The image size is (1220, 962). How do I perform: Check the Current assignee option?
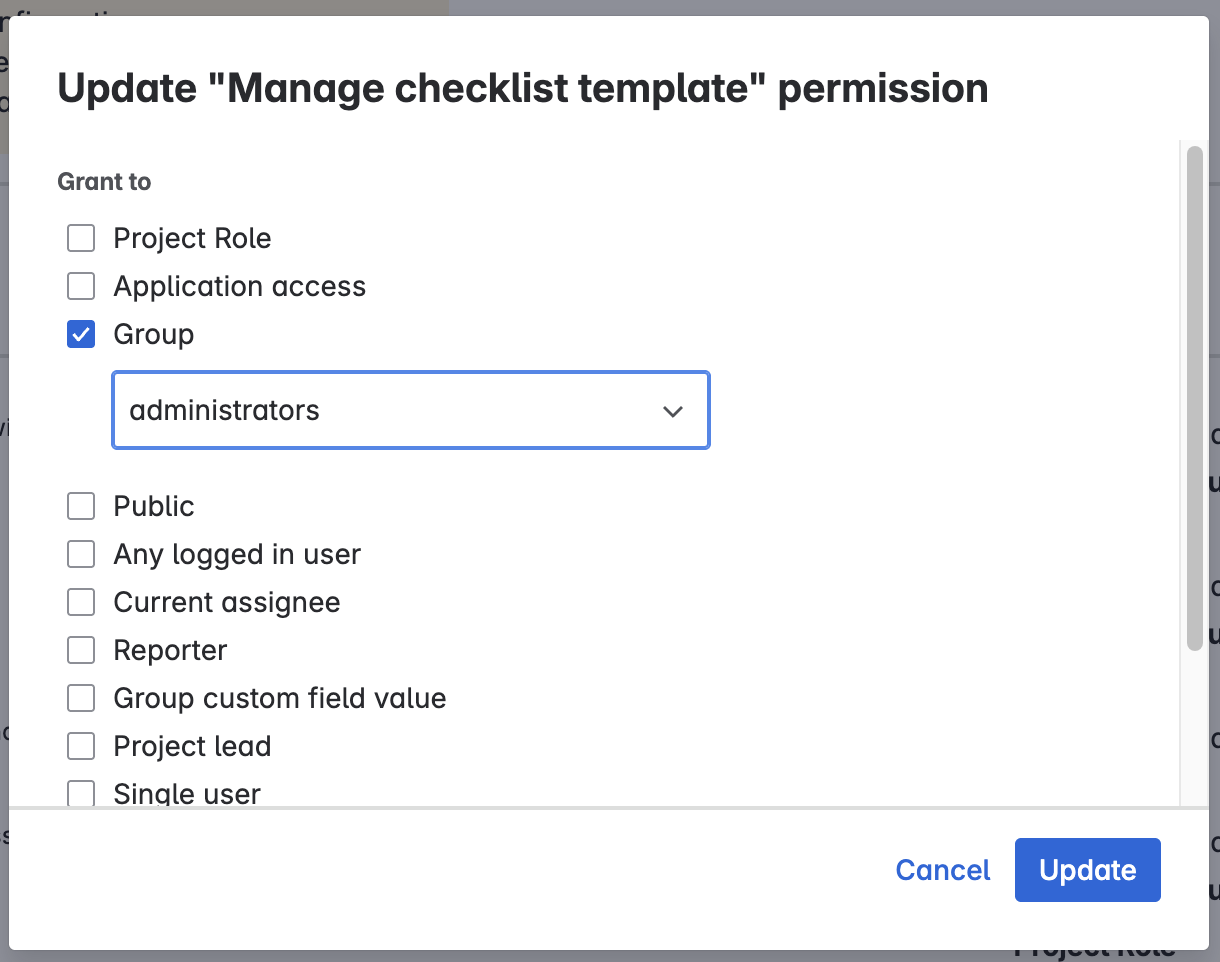click(x=81, y=602)
